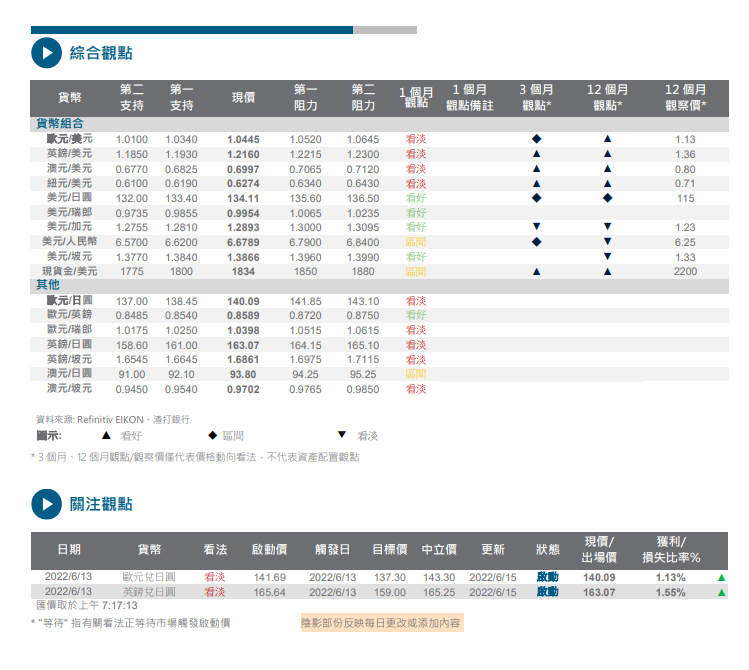
Task: Select the 12個月觀察價 column header
Action: (685, 98)
